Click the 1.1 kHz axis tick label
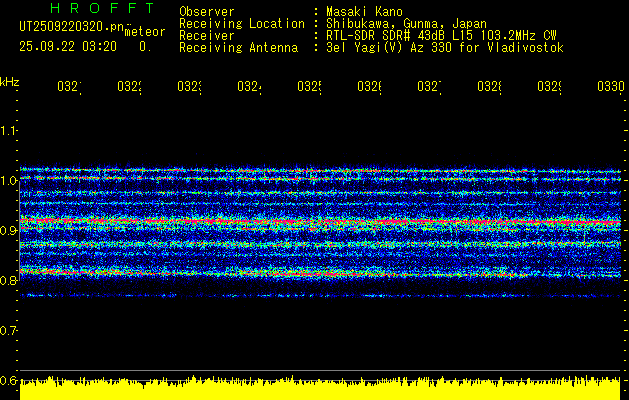The image size is (629, 400). pos(8,130)
